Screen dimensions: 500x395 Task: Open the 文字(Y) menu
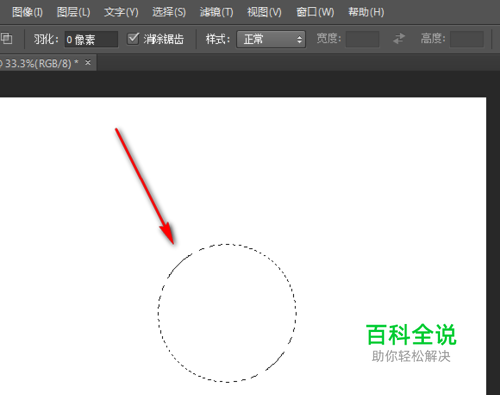click(121, 12)
